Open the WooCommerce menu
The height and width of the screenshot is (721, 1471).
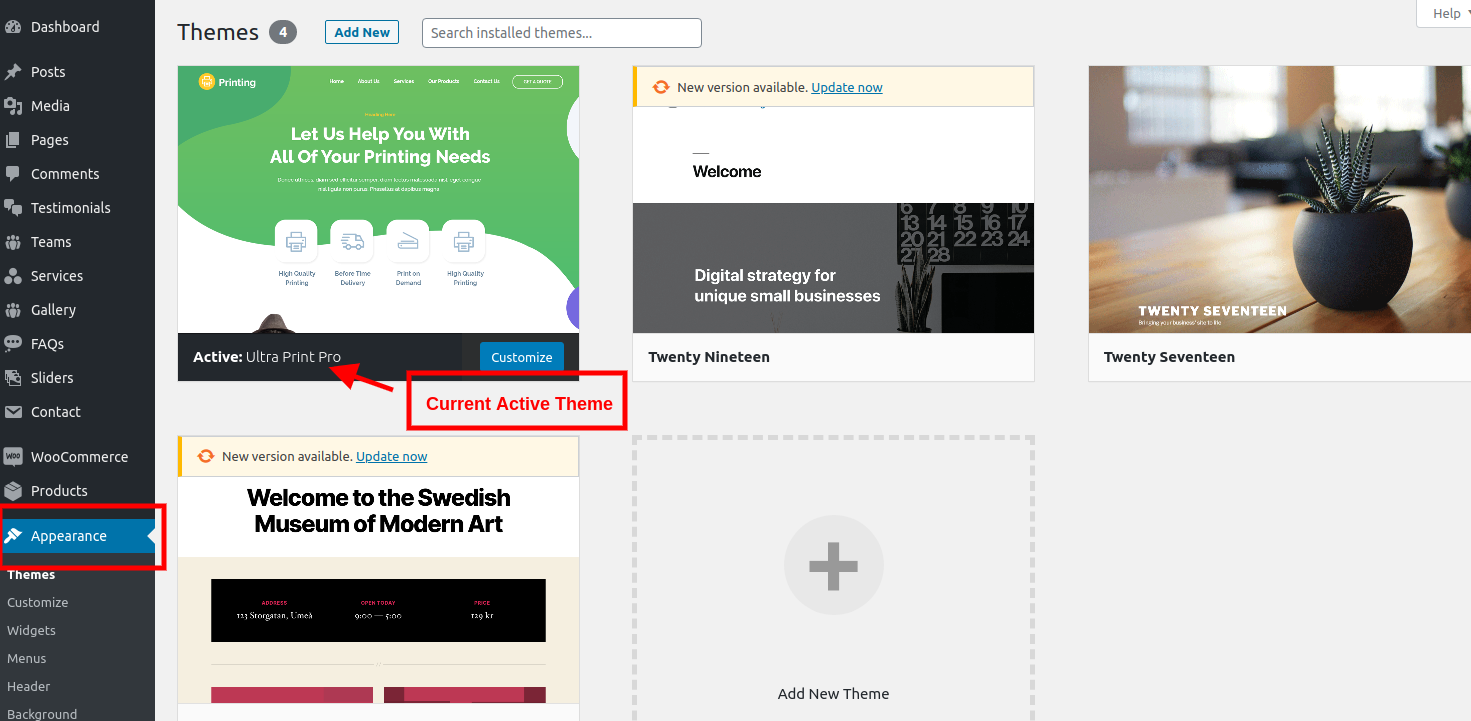[x=77, y=457]
